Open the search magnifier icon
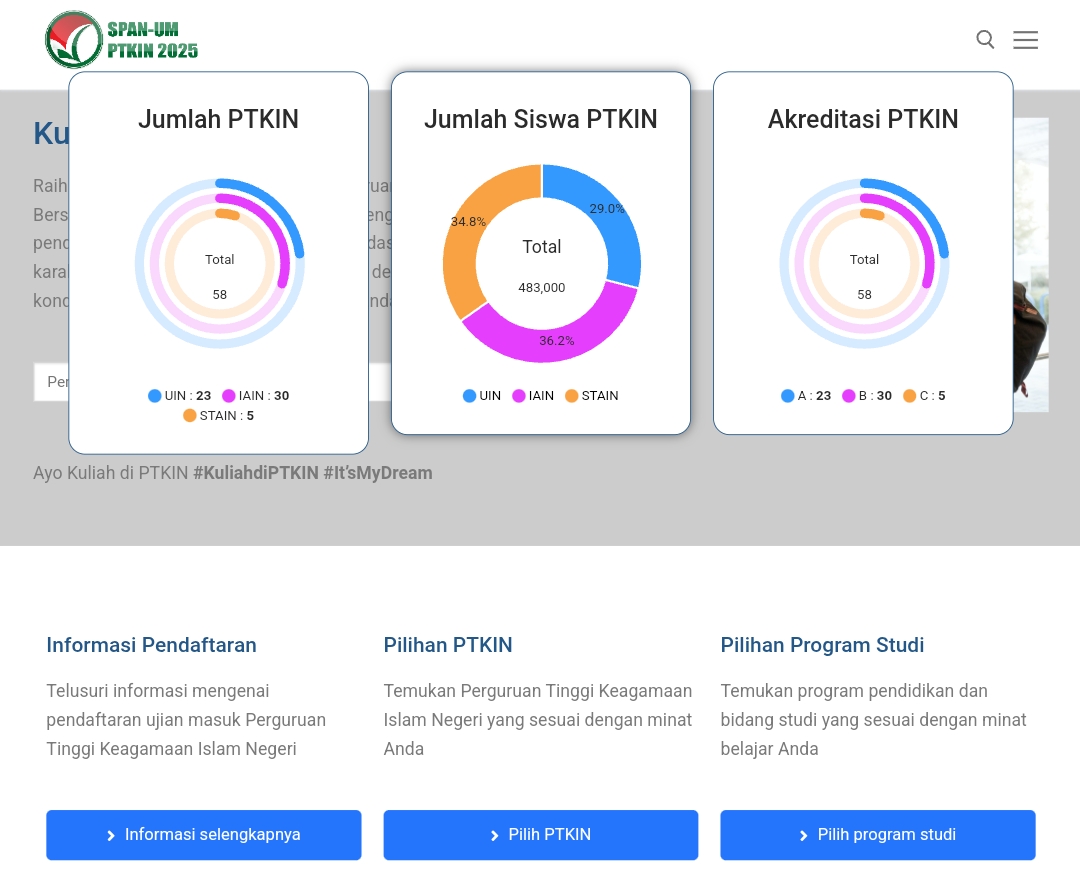 [x=985, y=40]
